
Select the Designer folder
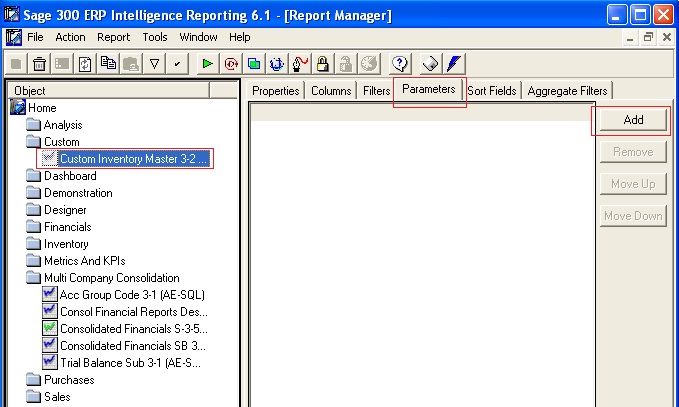(65, 210)
